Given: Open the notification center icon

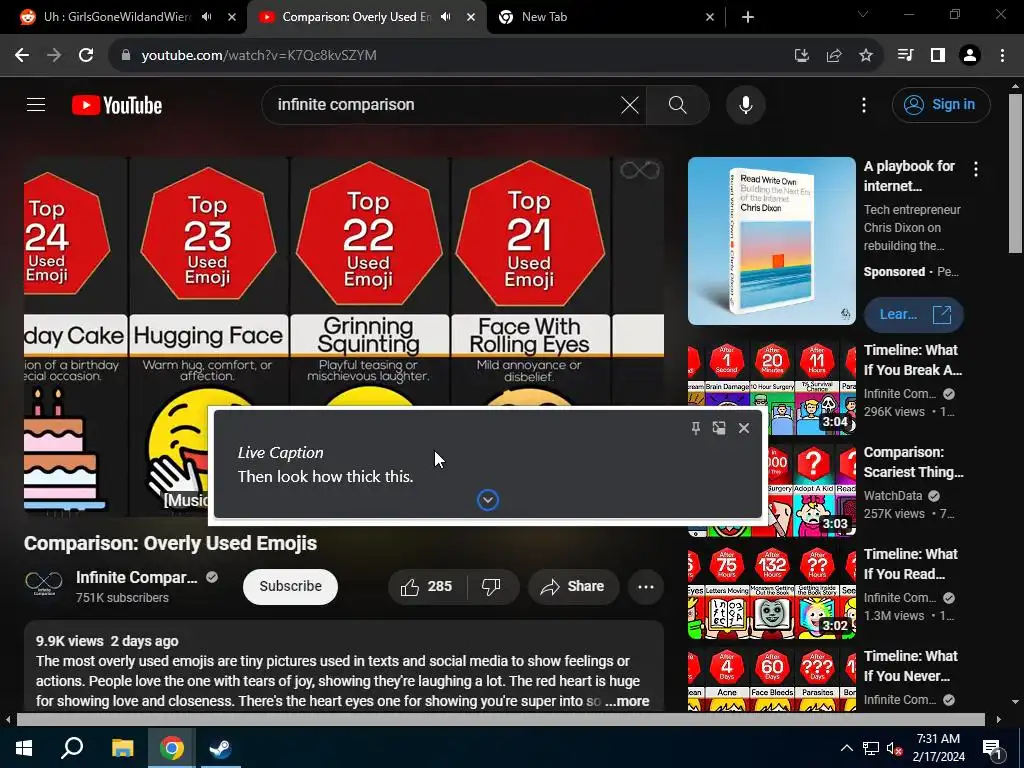Looking at the screenshot, I should 991,748.
